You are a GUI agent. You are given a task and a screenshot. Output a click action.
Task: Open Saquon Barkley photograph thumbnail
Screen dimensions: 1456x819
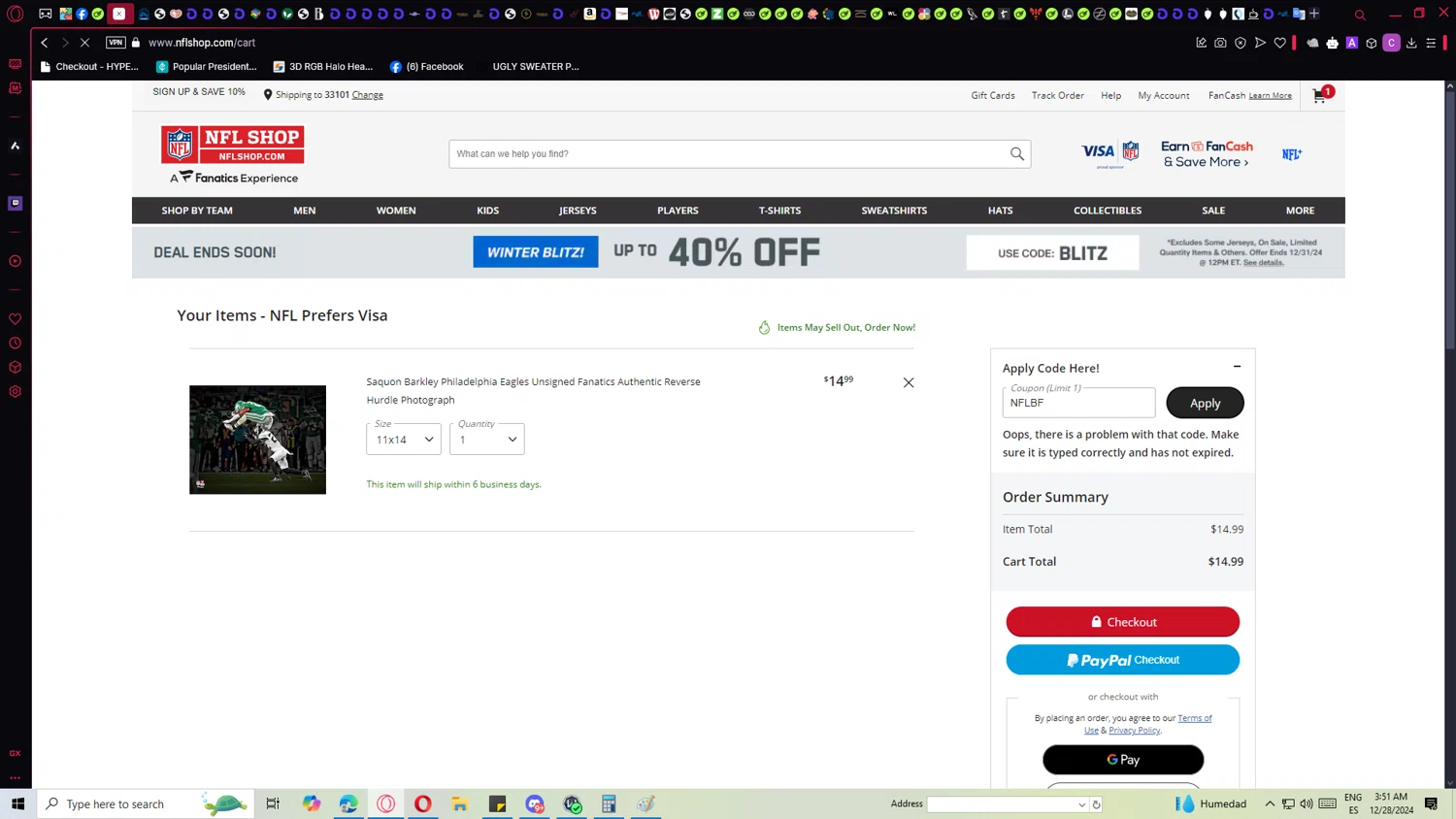(257, 440)
